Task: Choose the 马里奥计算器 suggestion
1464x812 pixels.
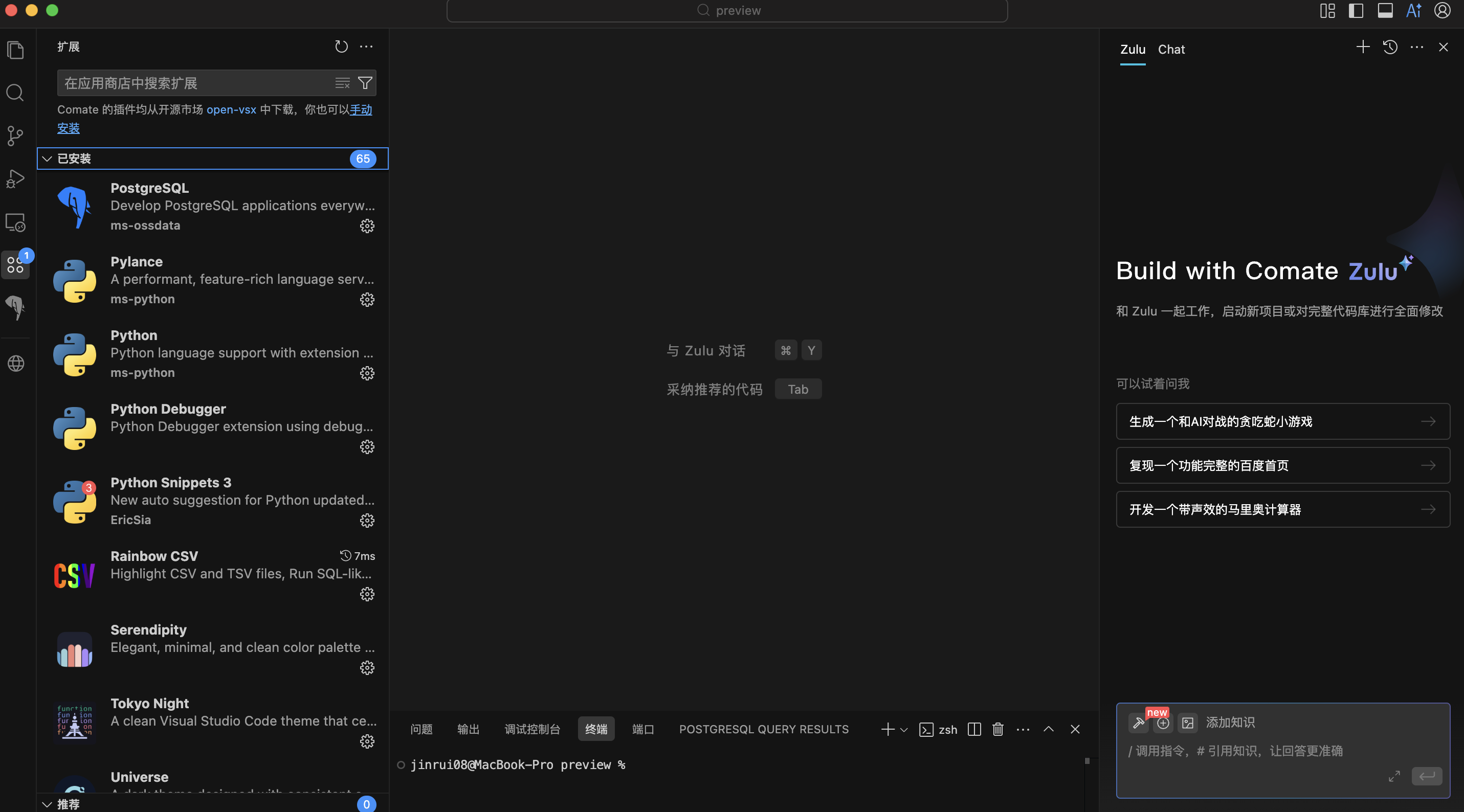Action: pyautogui.click(x=1283, y=509)
